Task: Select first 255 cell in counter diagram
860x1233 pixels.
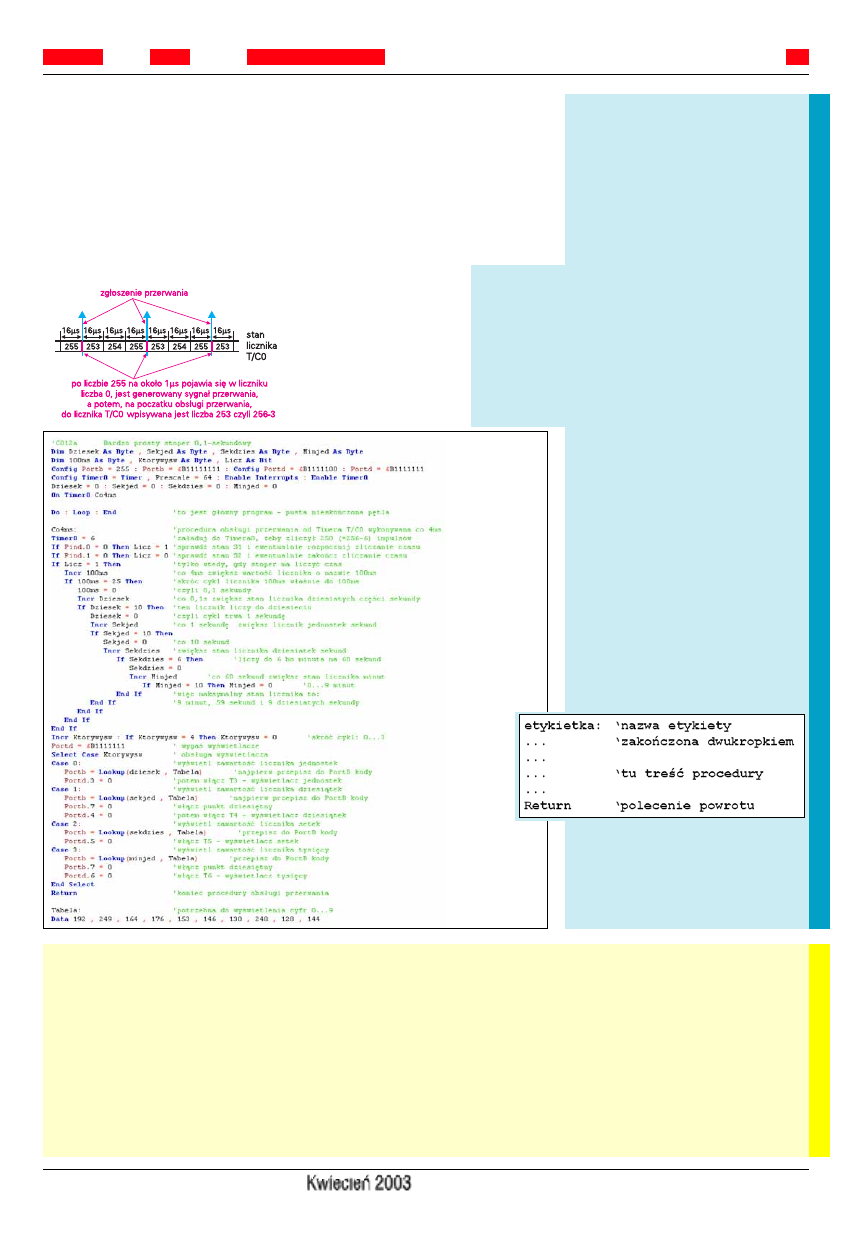Action: click(x=70, y=345)
